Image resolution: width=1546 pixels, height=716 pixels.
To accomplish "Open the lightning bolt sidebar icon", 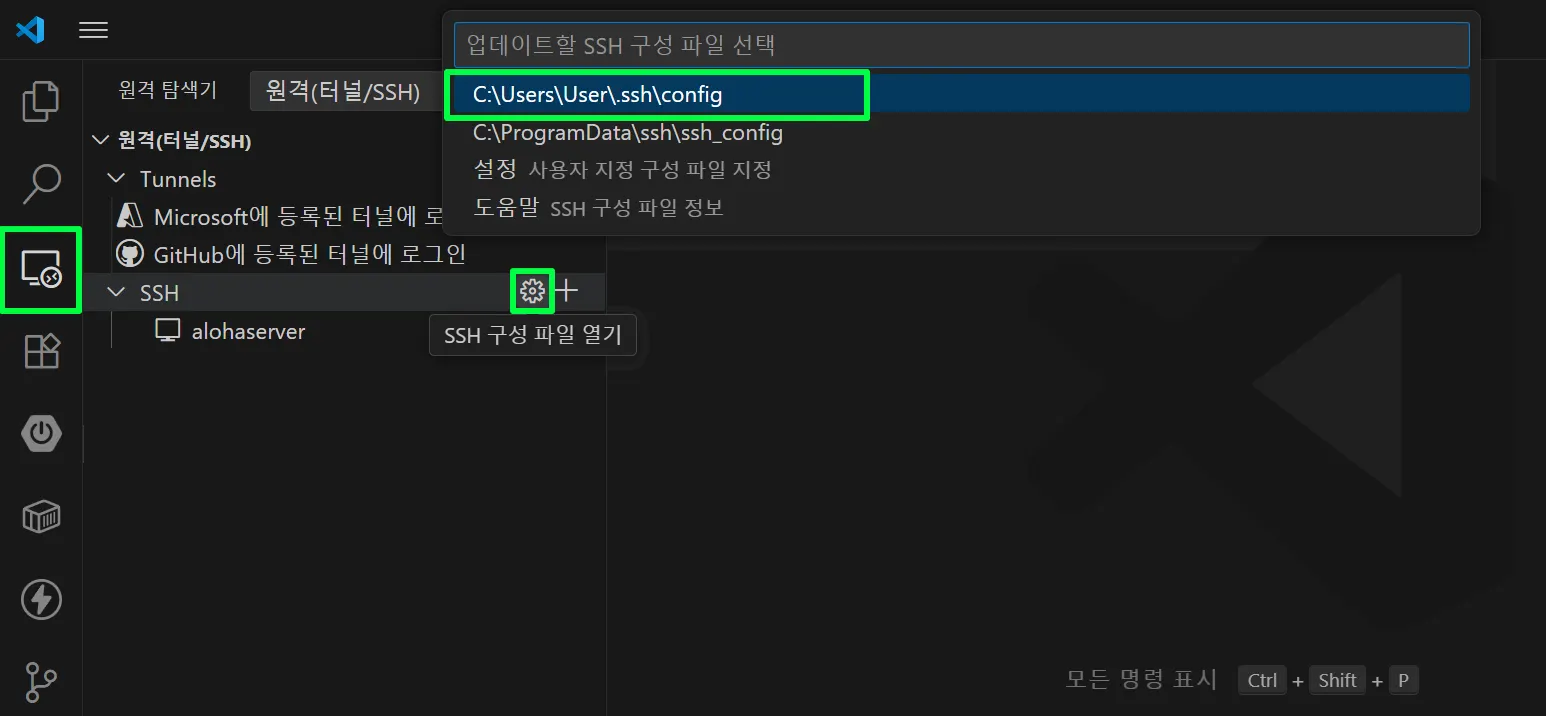I will [41, 599].
